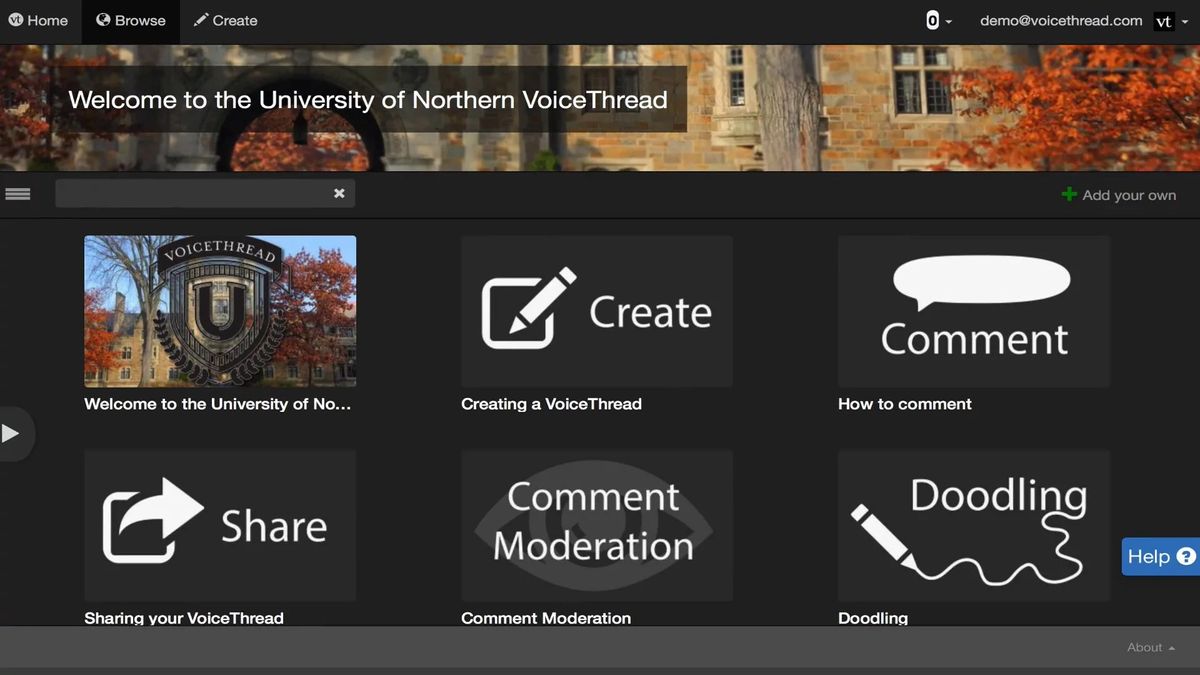Open the Comment Moderation thumbnail

point(596,525)
